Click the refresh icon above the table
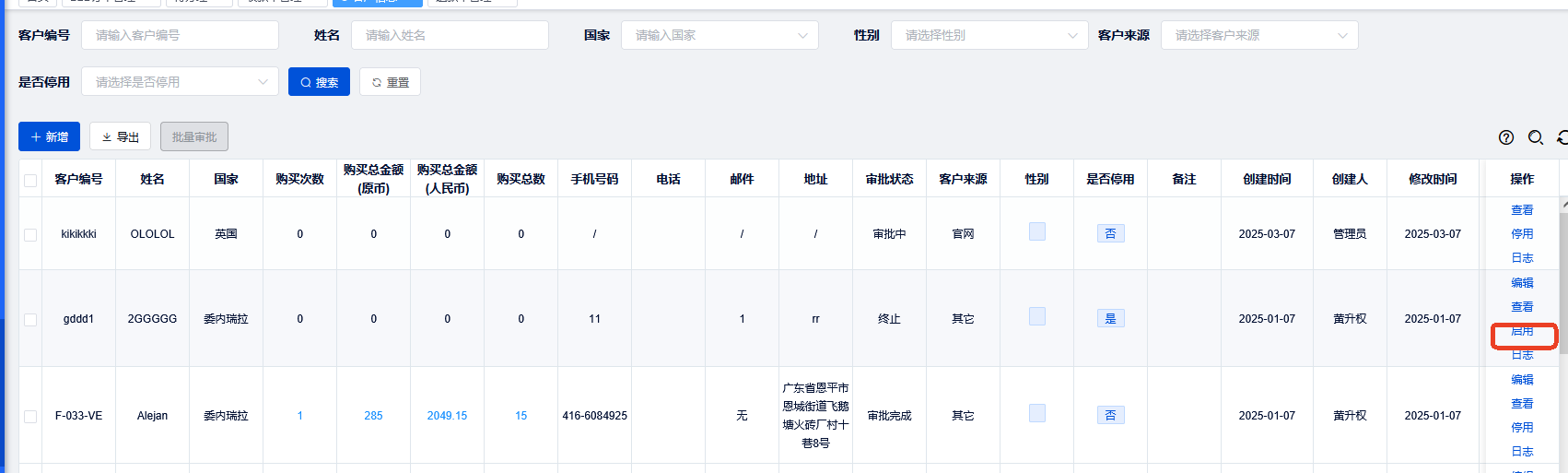This screenshot has width=1568, height=473. click(1562, 137)
